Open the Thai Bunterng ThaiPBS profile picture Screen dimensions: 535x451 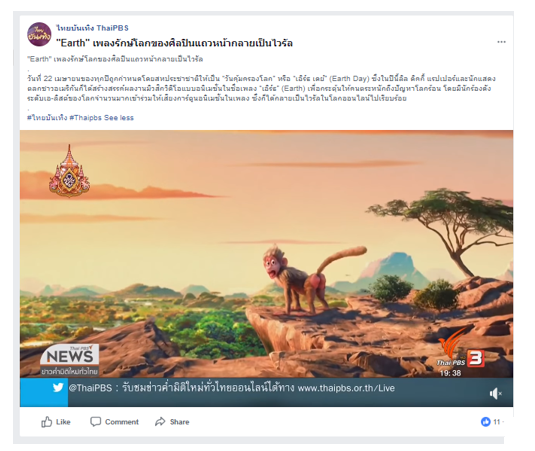click(x=39, y=34)
